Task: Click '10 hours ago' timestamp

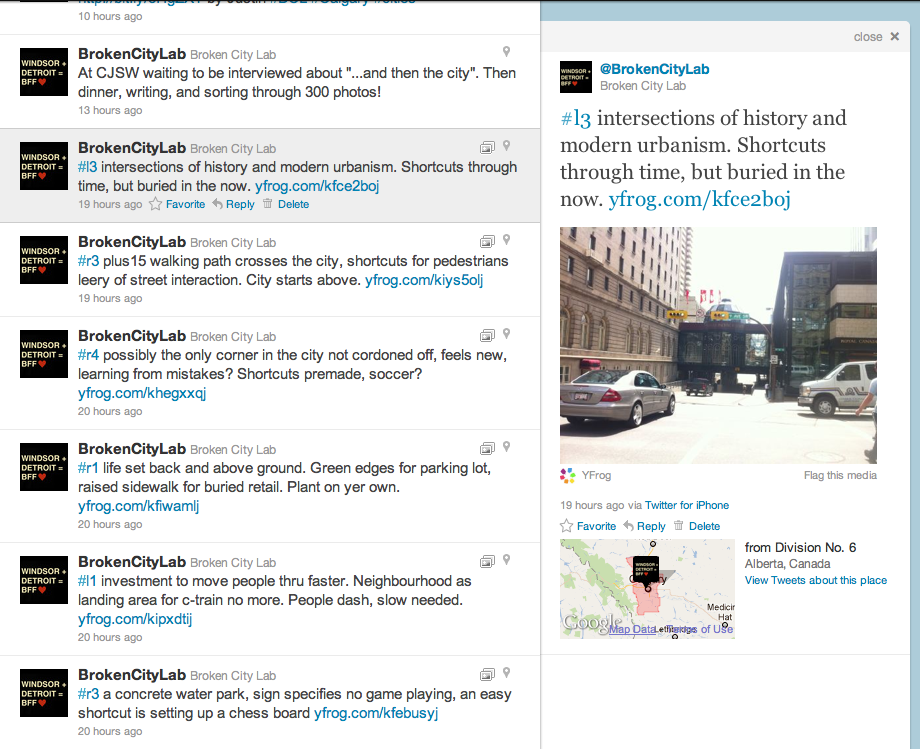Action: click(110, 16)
